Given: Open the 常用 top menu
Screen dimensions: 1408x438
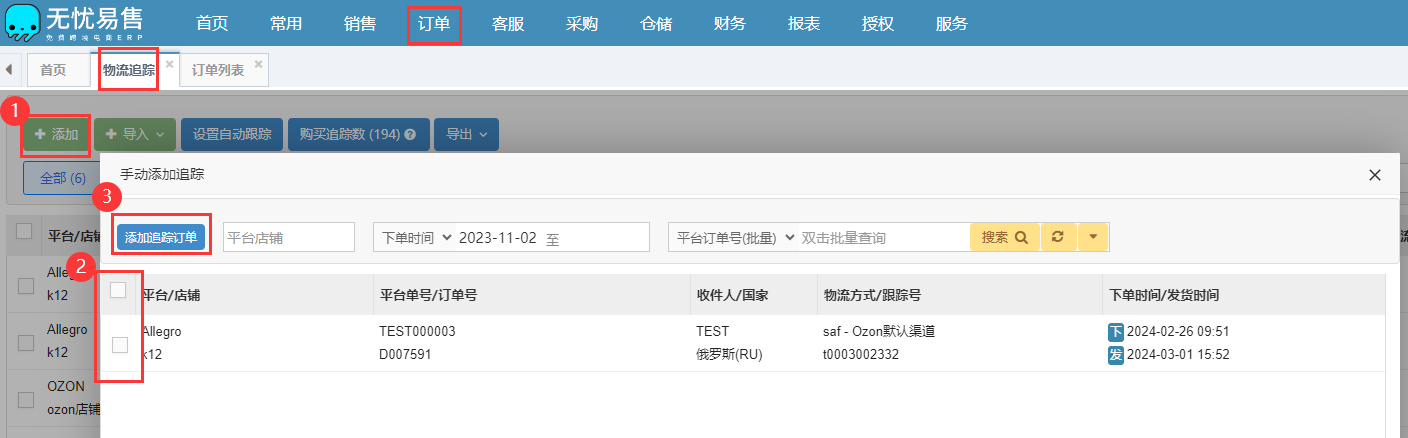Looking at the screenshot, I should pyautogui.click(x=286, y=23).
